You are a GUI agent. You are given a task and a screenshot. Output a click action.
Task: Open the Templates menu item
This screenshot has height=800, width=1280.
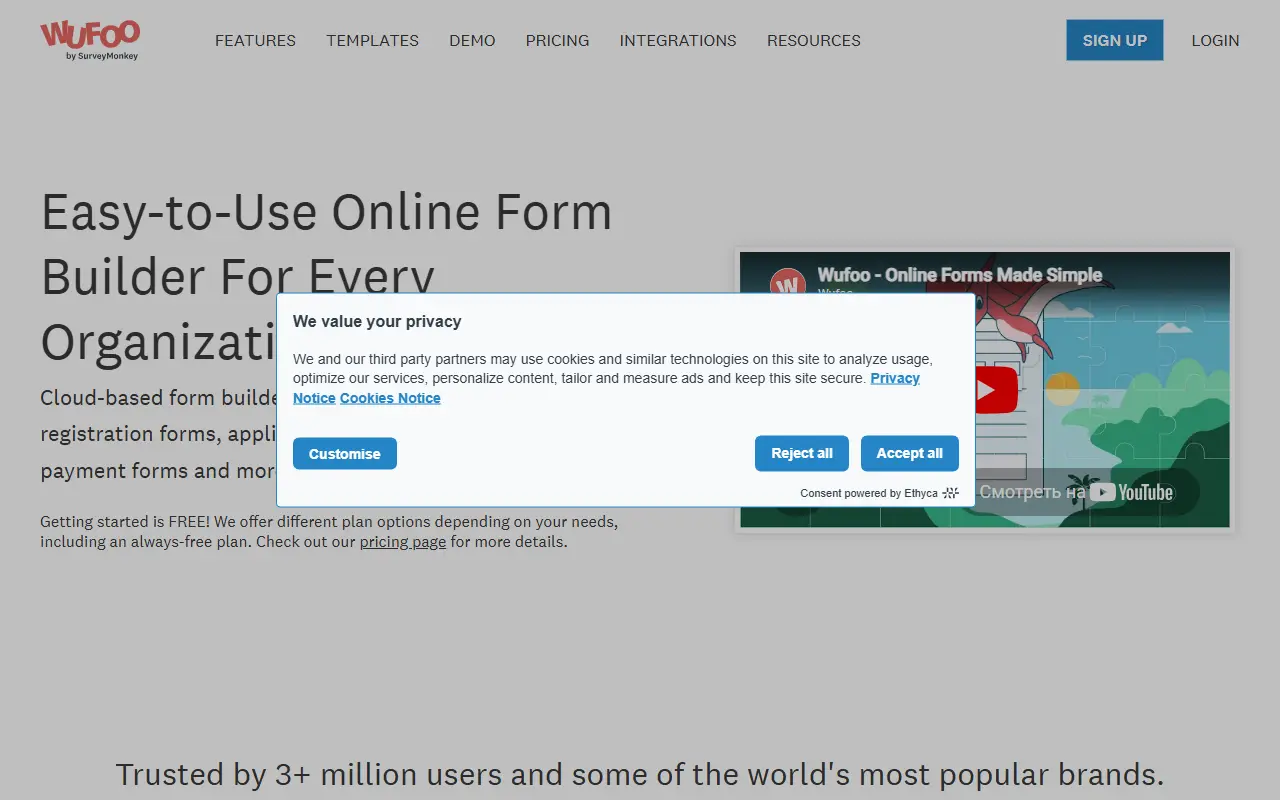[372, 41]
